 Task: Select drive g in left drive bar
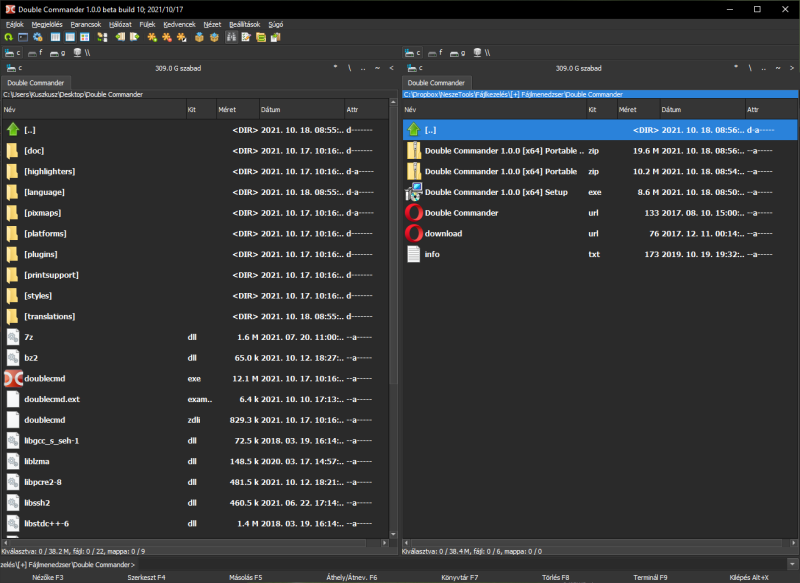(x=57, y=53)
